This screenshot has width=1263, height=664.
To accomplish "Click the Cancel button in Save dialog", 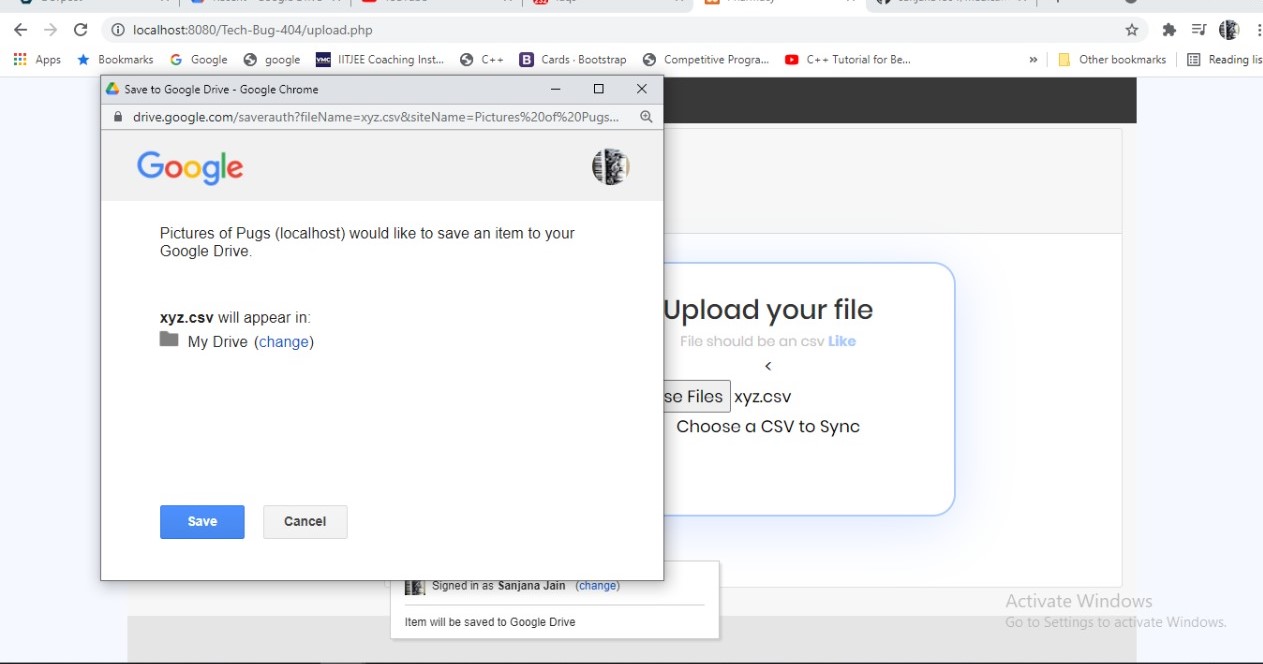I will click(x=305, y=522).
